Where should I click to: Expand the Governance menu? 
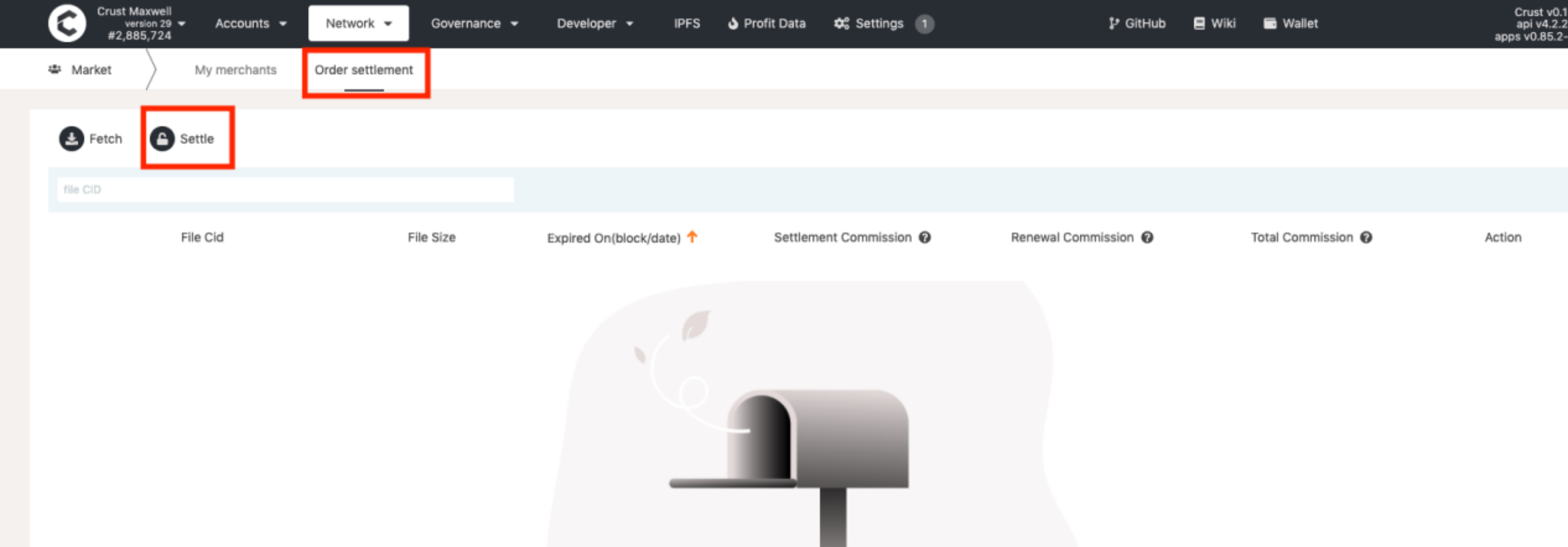[x=475, y=23]
